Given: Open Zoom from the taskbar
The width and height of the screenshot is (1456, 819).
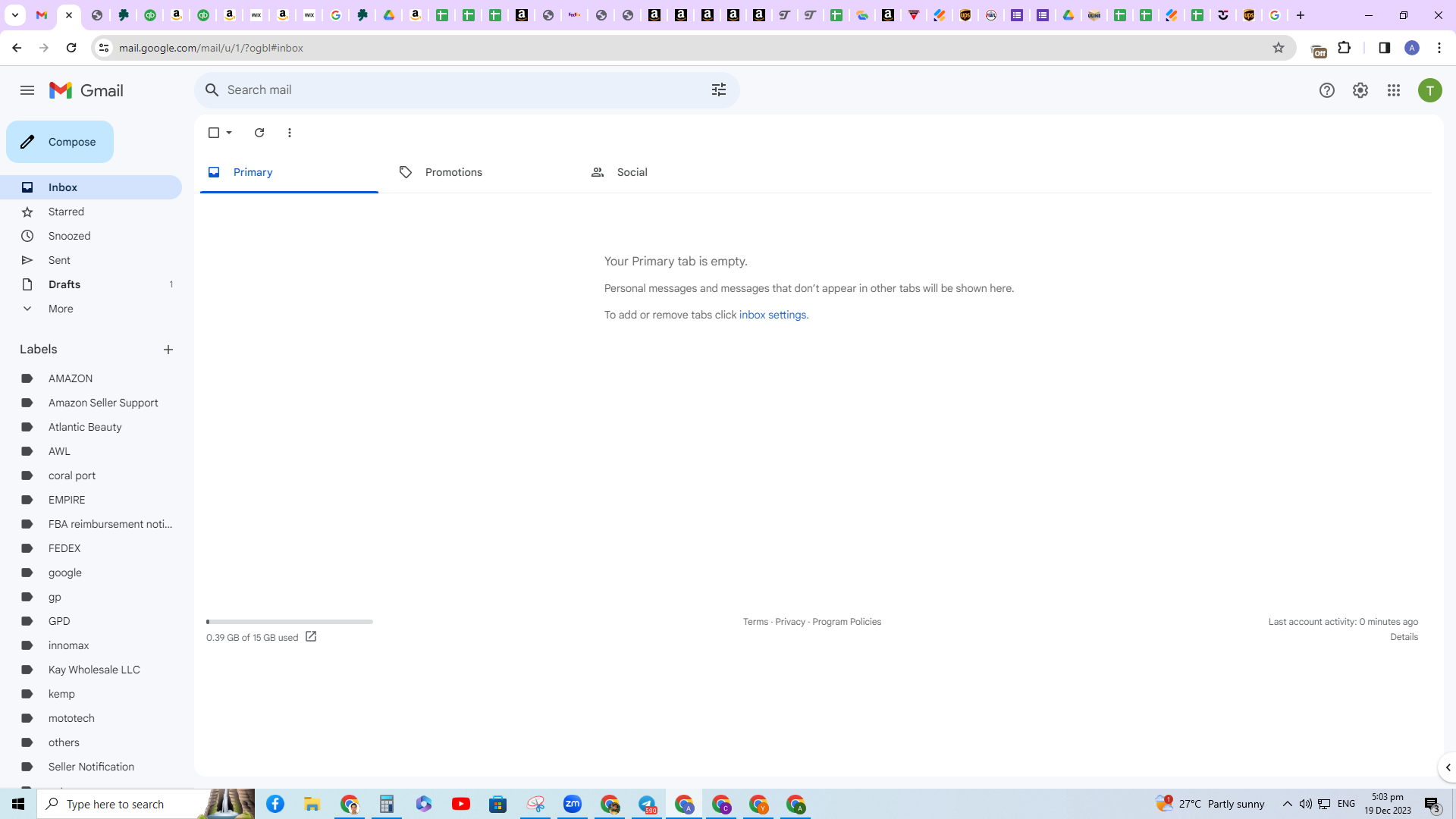Looking at the screenshot, I should coord(573,804).
